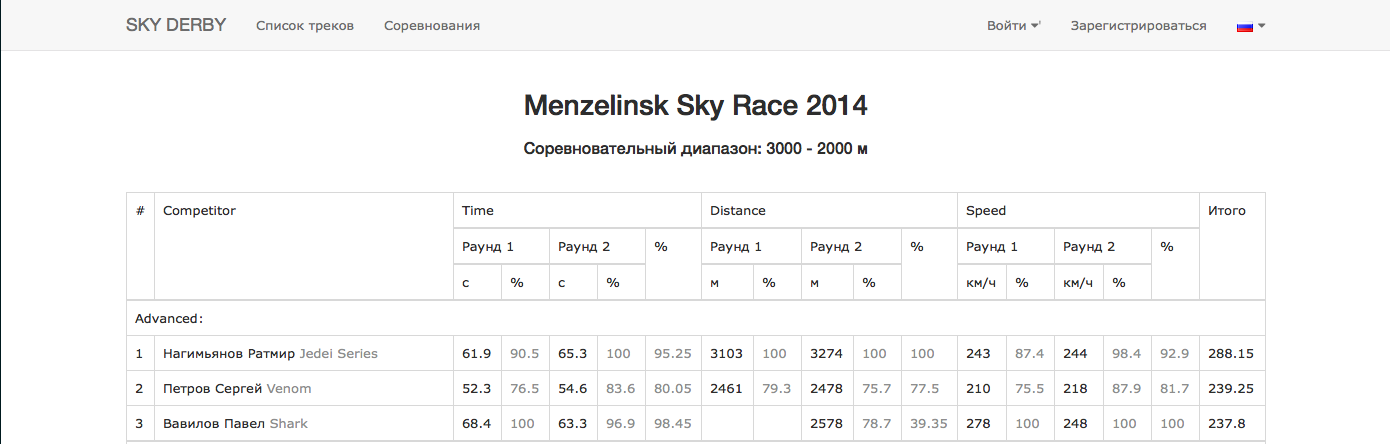Click the Зарегистрироваться sign-up link
This screenshot has height=444, width=1390.
1138,26
